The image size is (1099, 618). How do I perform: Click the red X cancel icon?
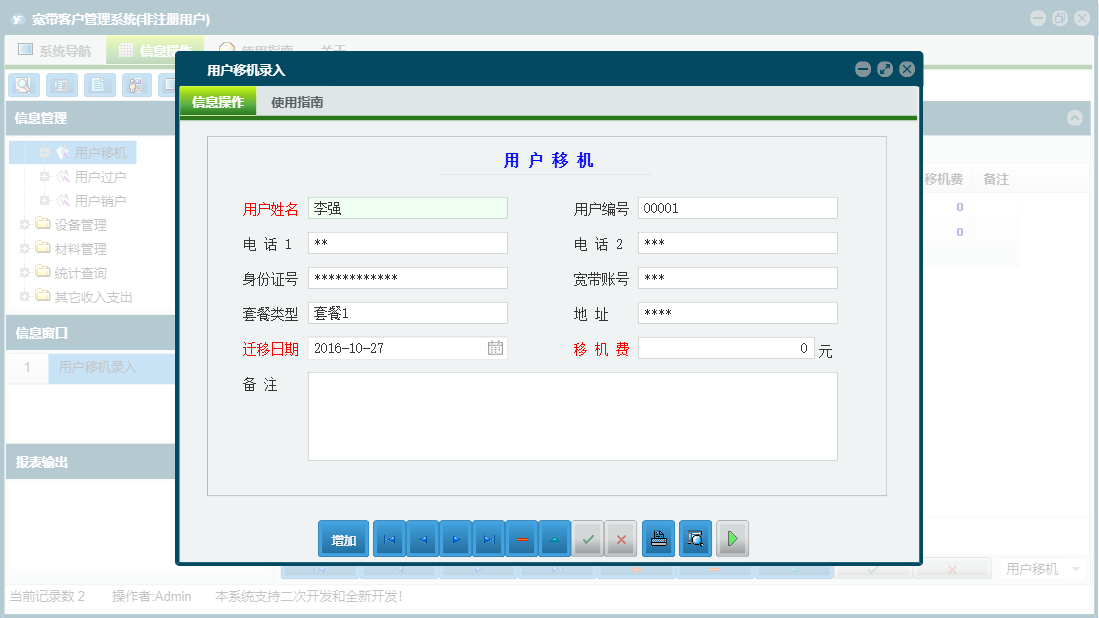(620, 538)
